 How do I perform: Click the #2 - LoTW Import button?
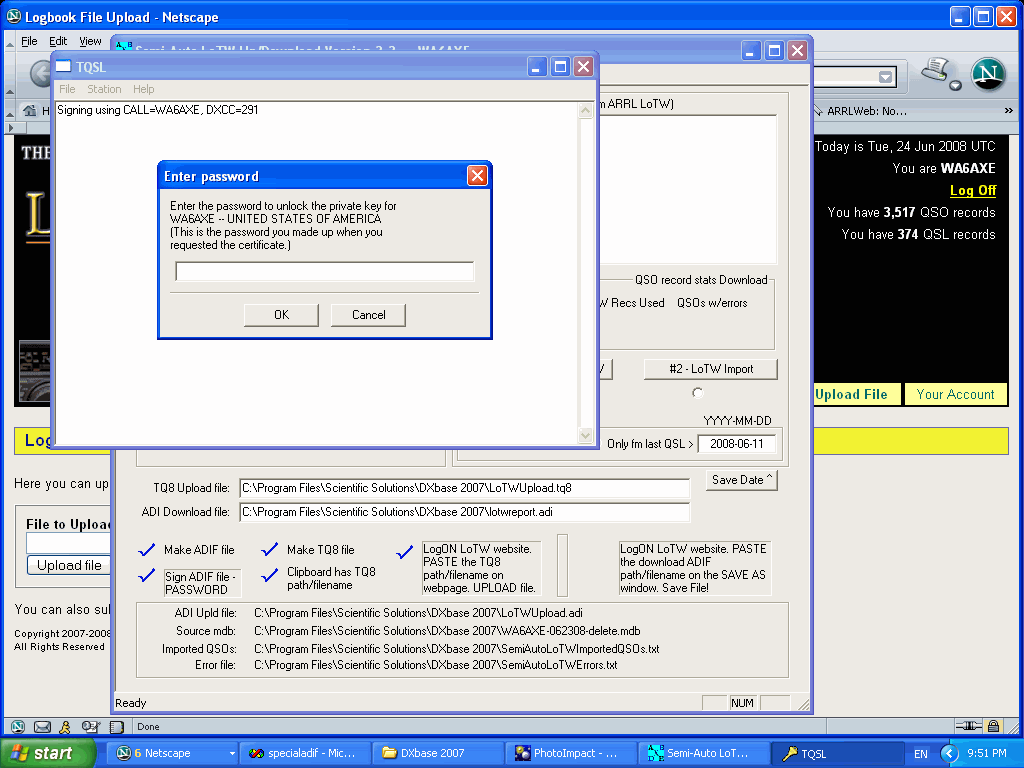711,369
